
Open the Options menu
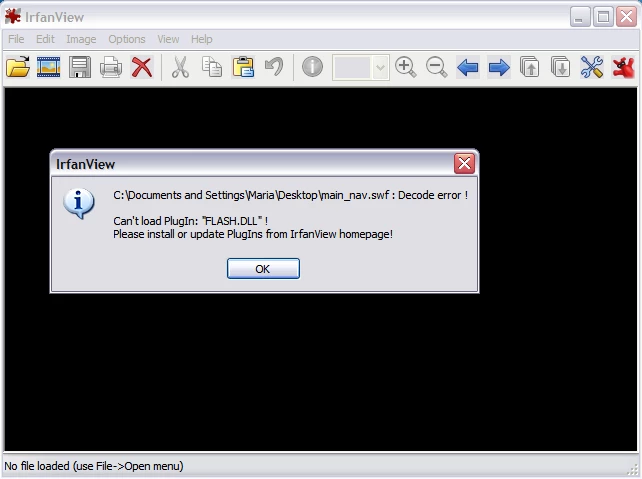pyautogui.click(x=127, y=39)
